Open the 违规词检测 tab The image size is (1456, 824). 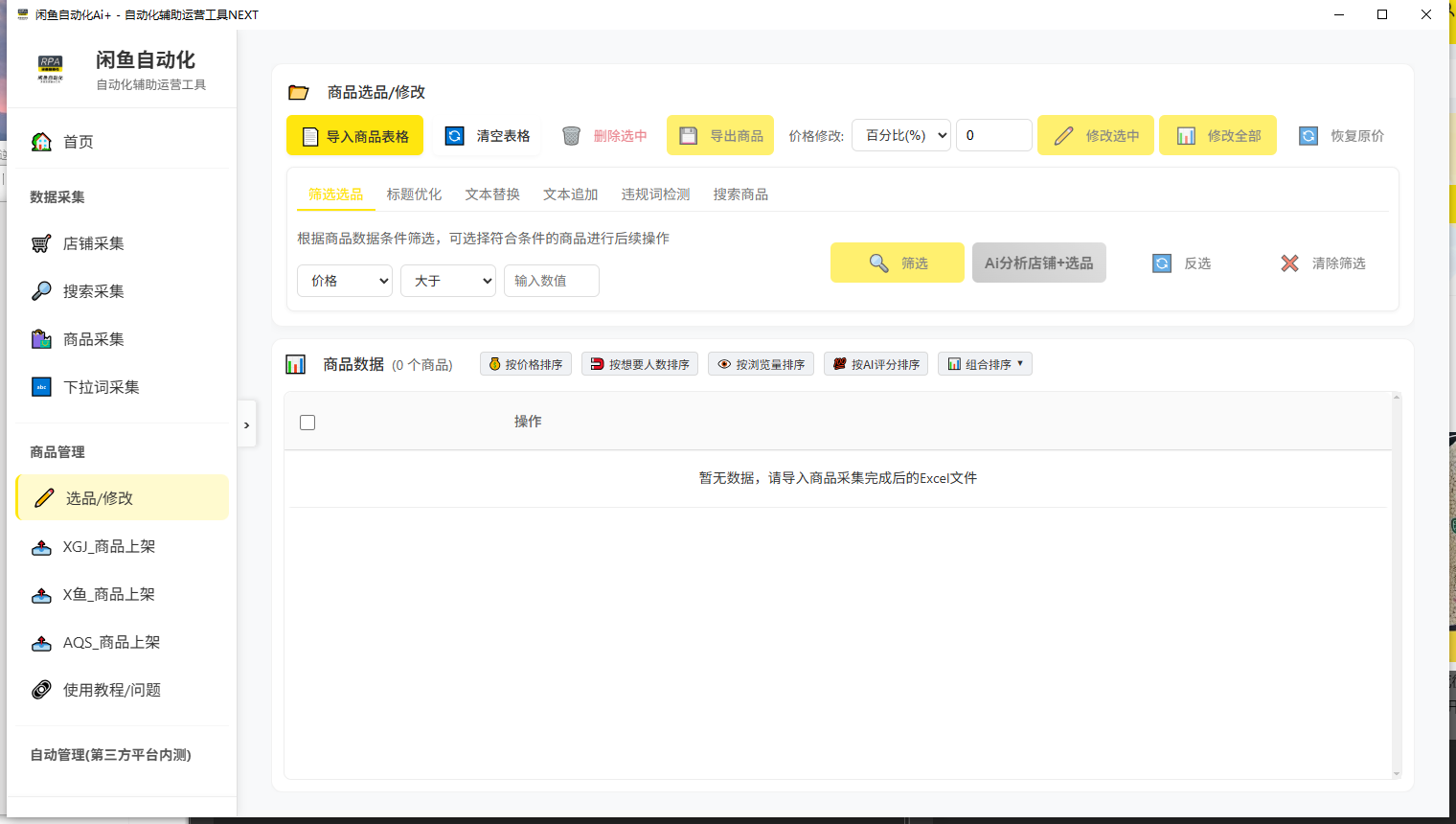(655, 195)
